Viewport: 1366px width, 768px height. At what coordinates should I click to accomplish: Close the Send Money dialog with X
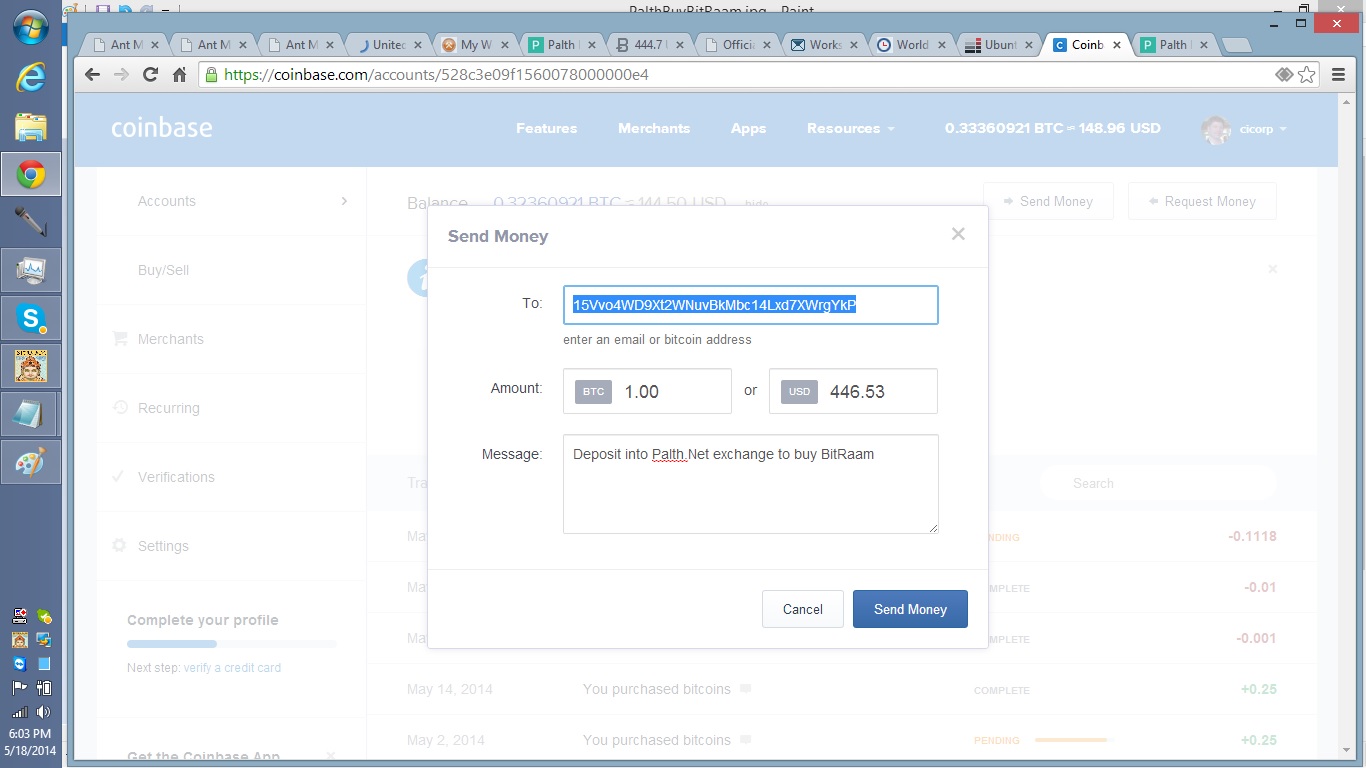coord(958,234)
